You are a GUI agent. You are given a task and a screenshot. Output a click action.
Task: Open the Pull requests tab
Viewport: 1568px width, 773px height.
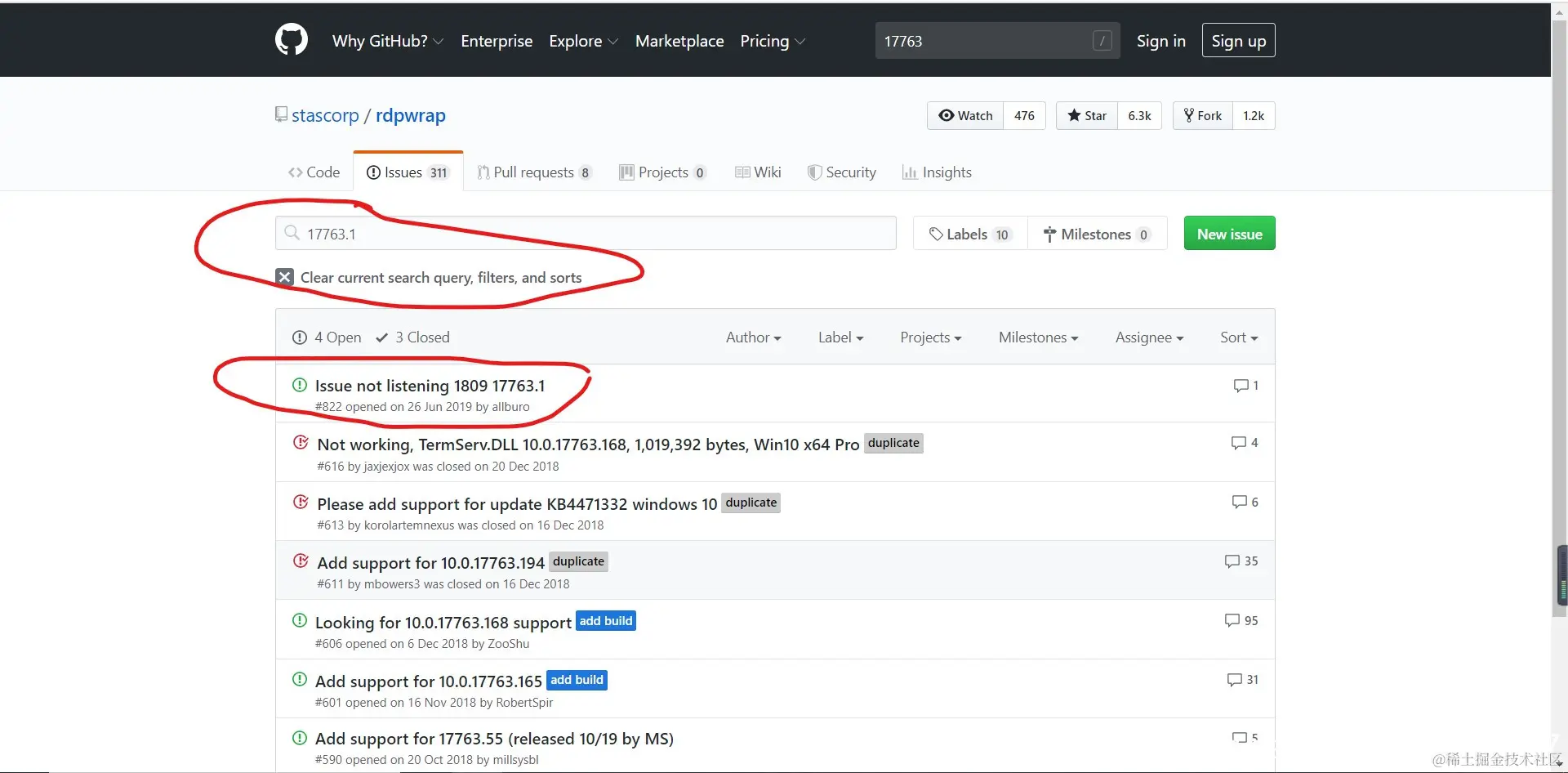point(535,172)
